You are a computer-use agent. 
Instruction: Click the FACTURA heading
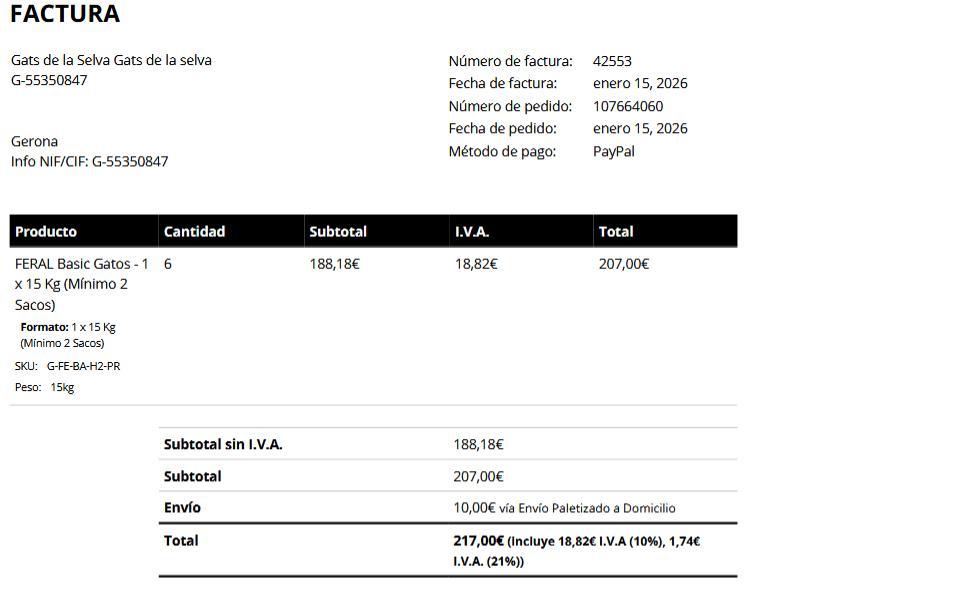pyautogui.click(x=65, y=14)
